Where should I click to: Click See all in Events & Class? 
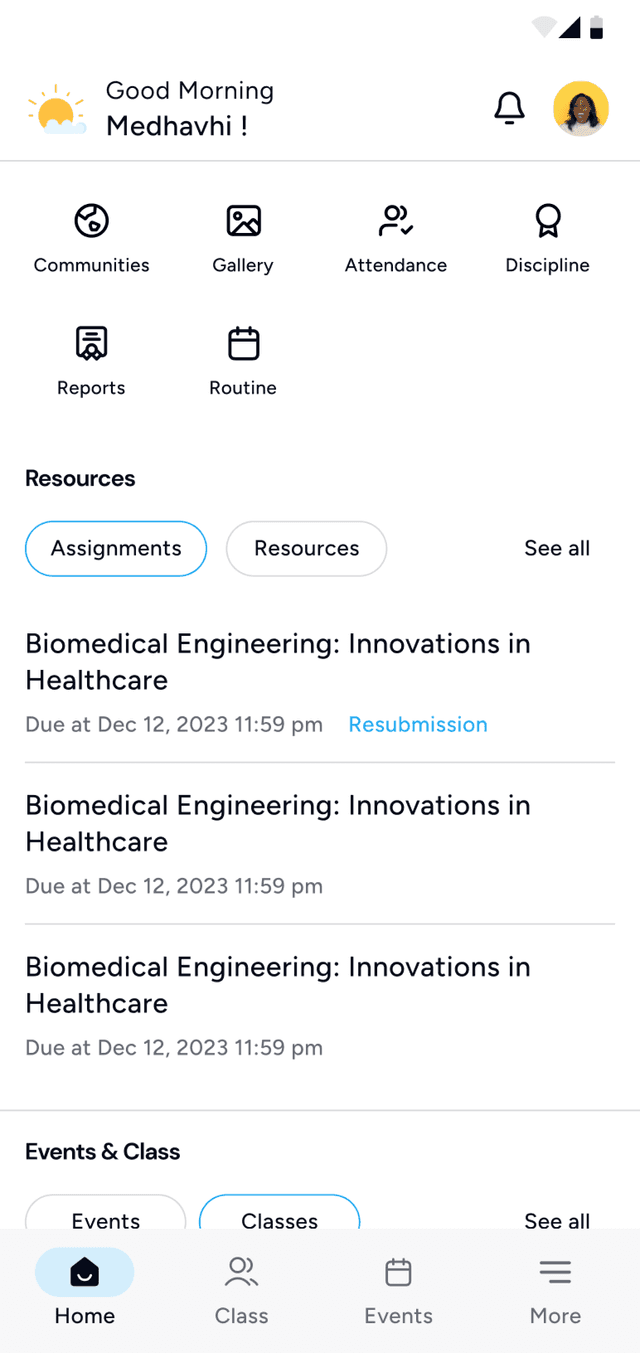557,1220
